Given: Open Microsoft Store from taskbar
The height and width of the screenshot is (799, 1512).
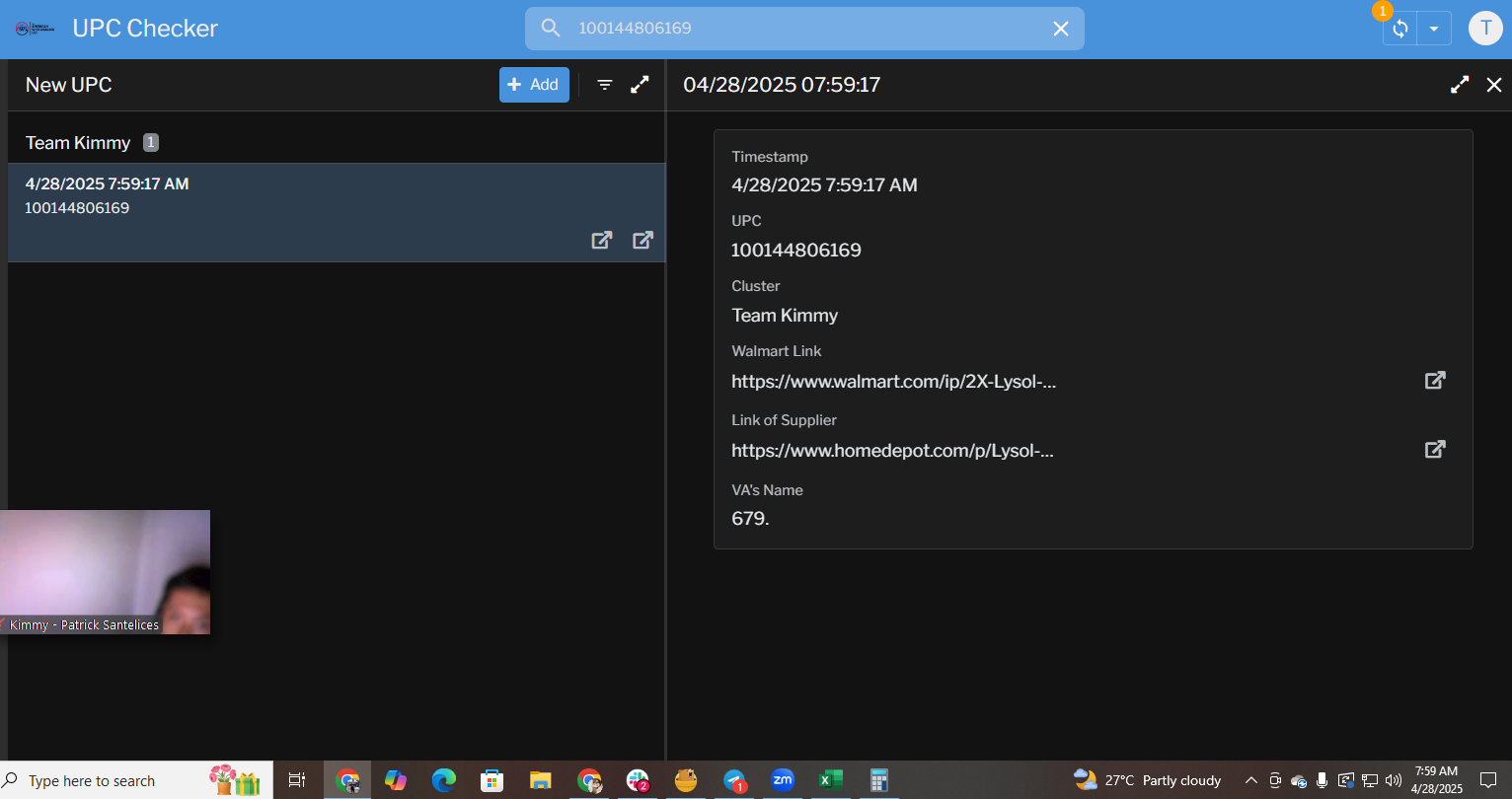Looking at the screenshot, I should 492,780.
